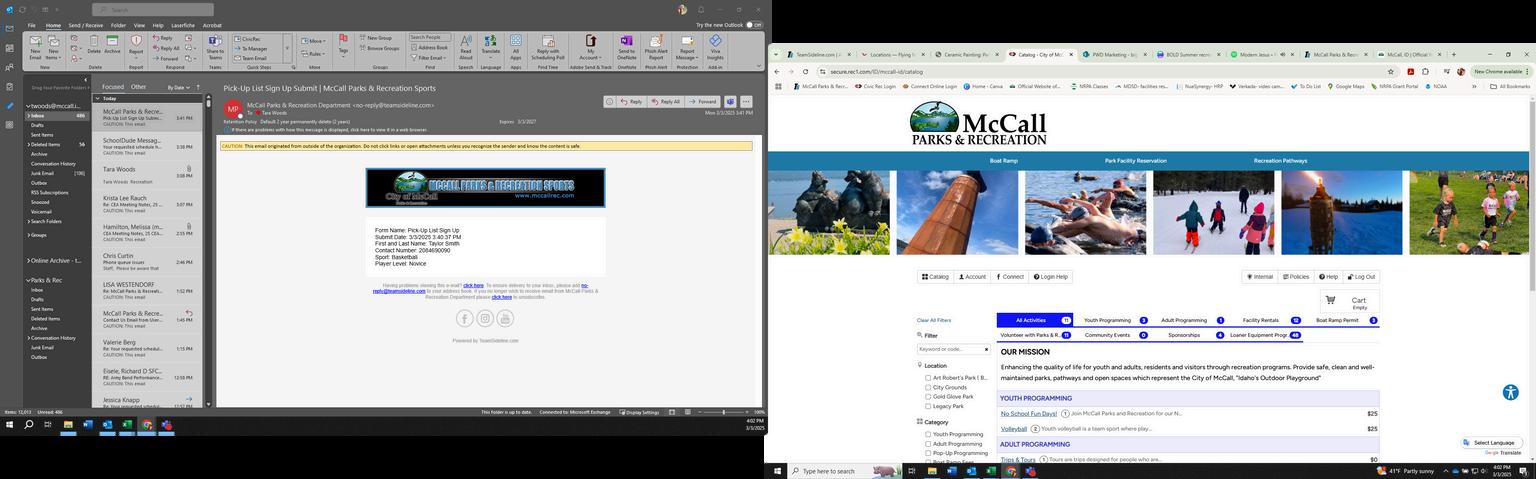Open All Apps in Outlook ribbon
Viewport: 1536px width, 479px height.
[516, 47]
